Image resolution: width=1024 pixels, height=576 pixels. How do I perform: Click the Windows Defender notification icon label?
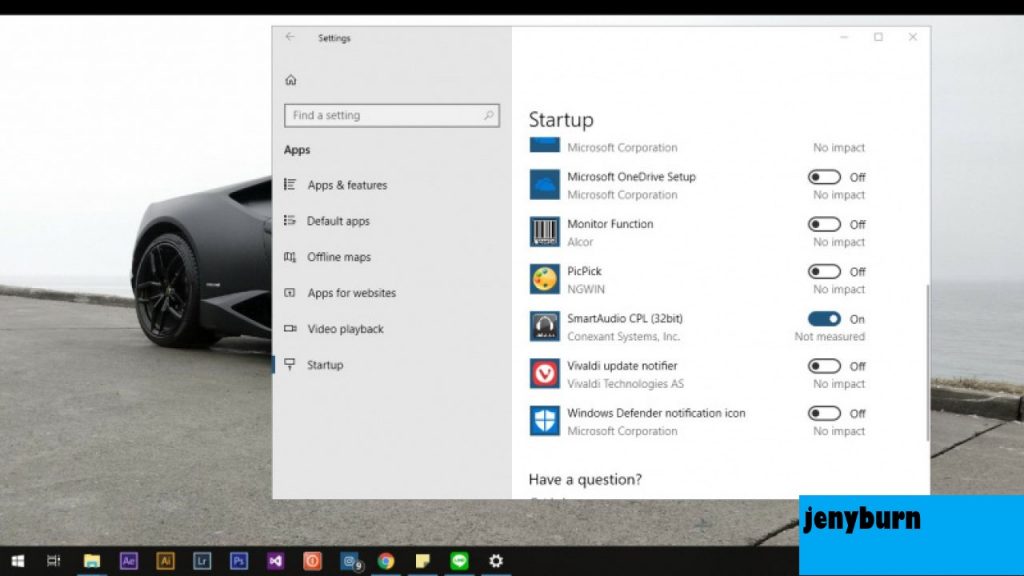point(656,413)
